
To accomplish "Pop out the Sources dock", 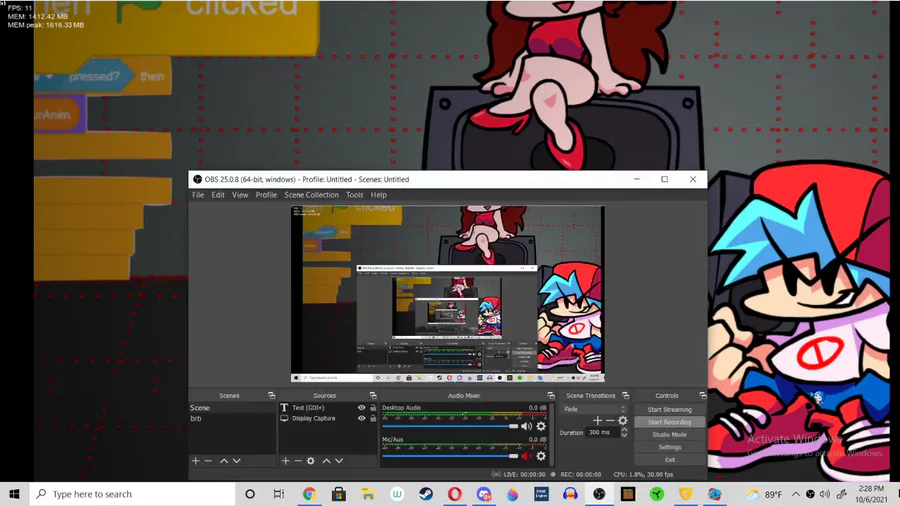I will 373,395.
